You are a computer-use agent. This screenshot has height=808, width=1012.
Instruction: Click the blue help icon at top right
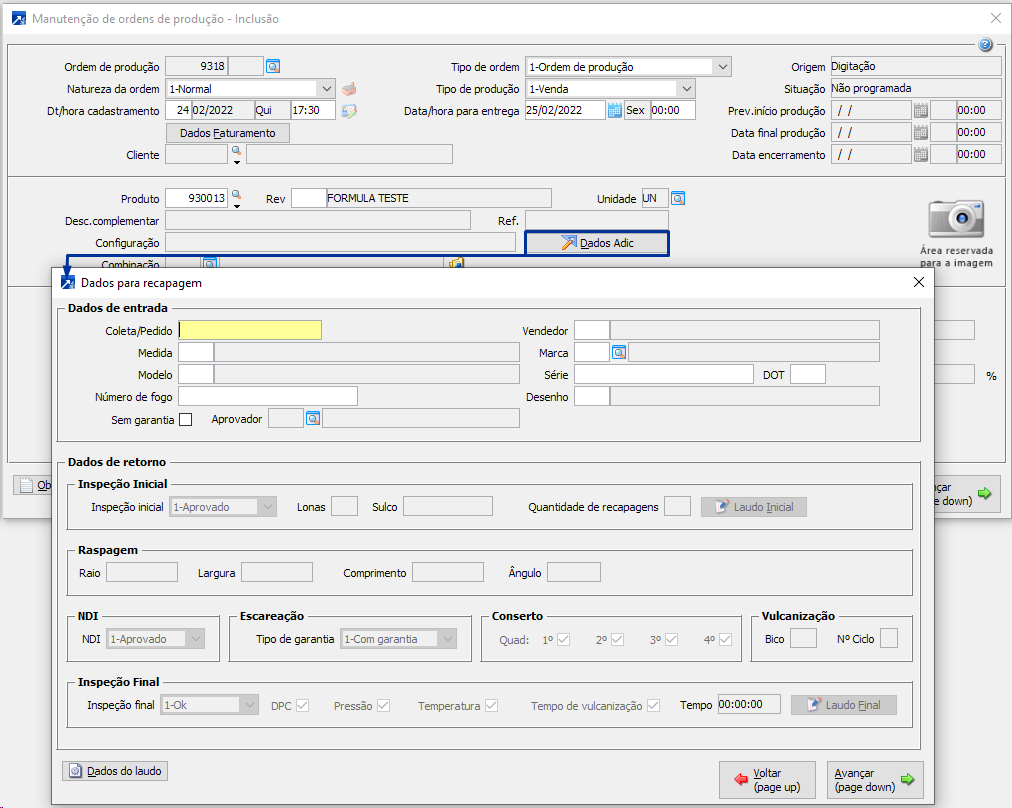[985, 45]
